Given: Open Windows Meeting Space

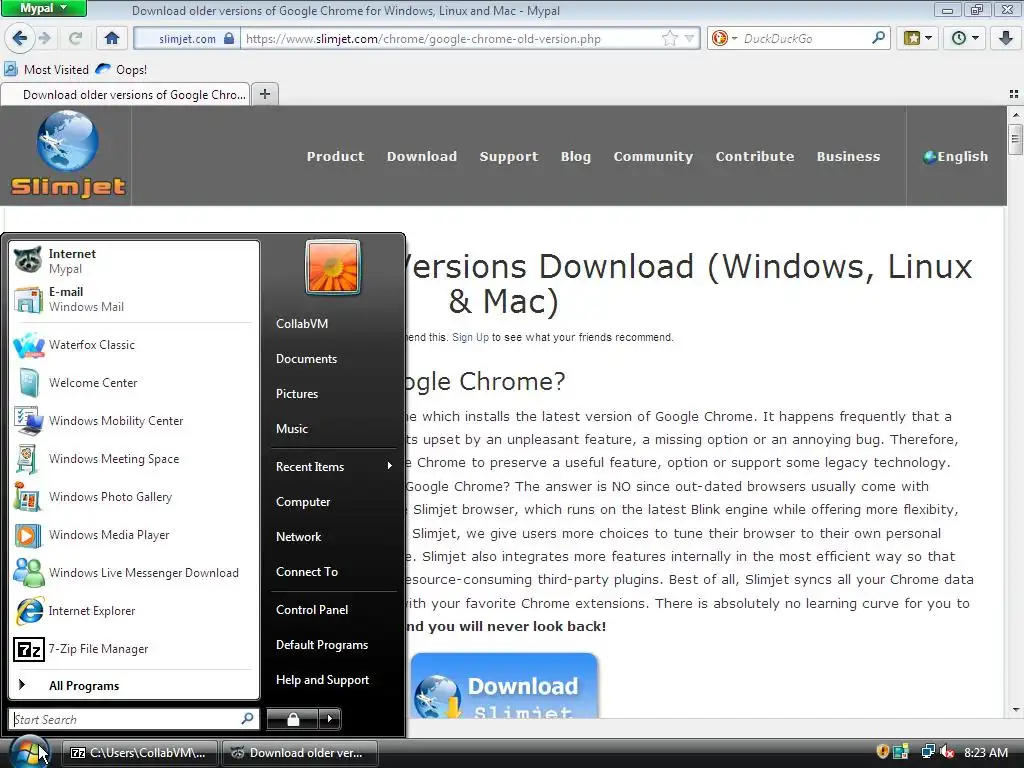Looking at the screenshot, I should [x=134, y=458].
